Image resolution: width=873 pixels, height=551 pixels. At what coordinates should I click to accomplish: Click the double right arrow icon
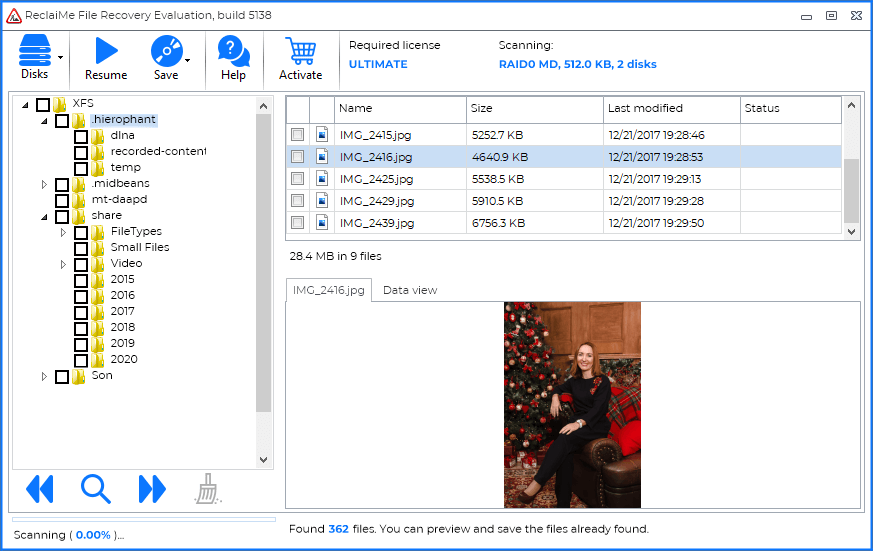pyautogui.click(x=152, y=489)
